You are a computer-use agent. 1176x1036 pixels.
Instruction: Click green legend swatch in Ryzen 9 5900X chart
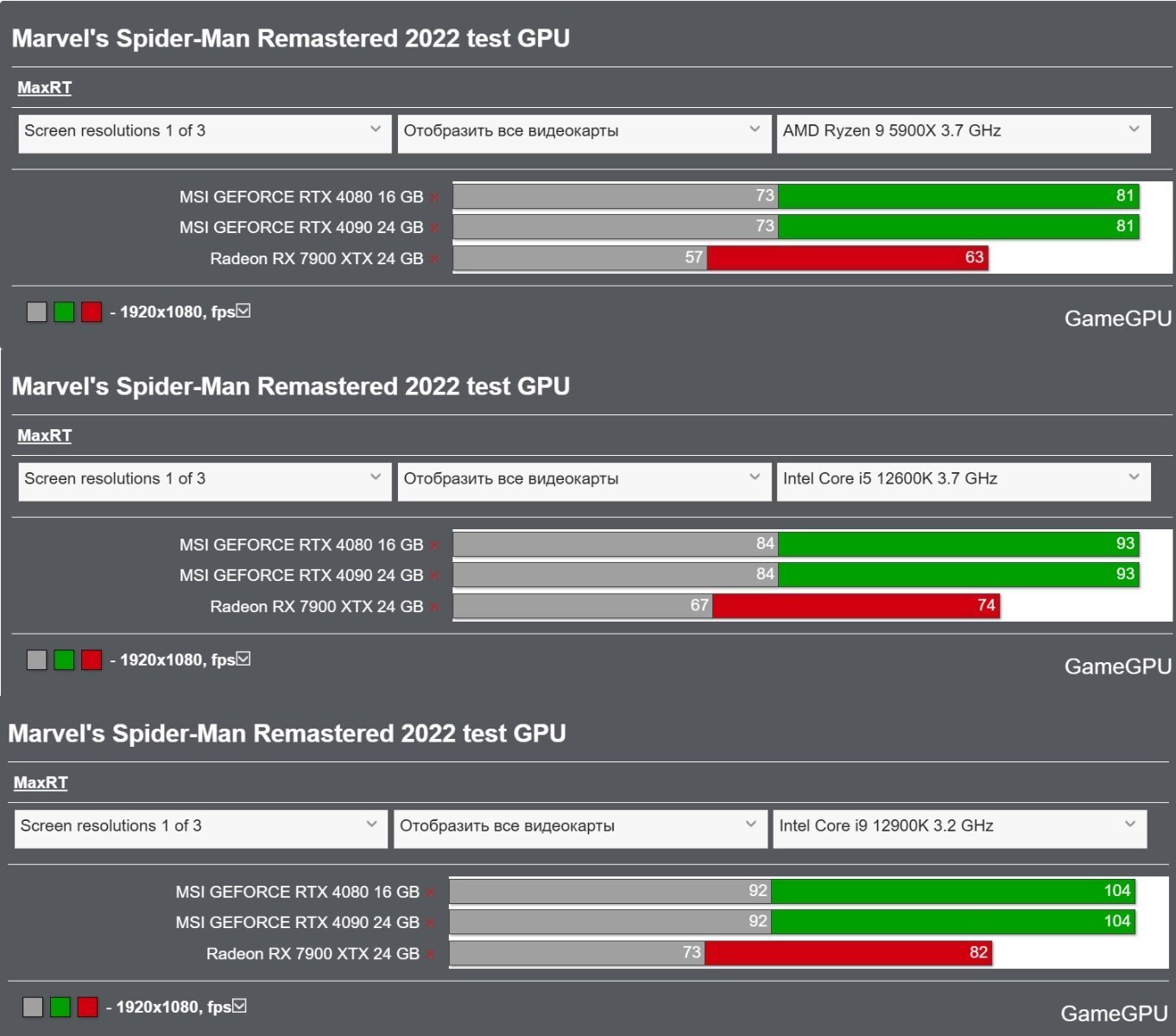pyautogui.click(x=64, y=312)
